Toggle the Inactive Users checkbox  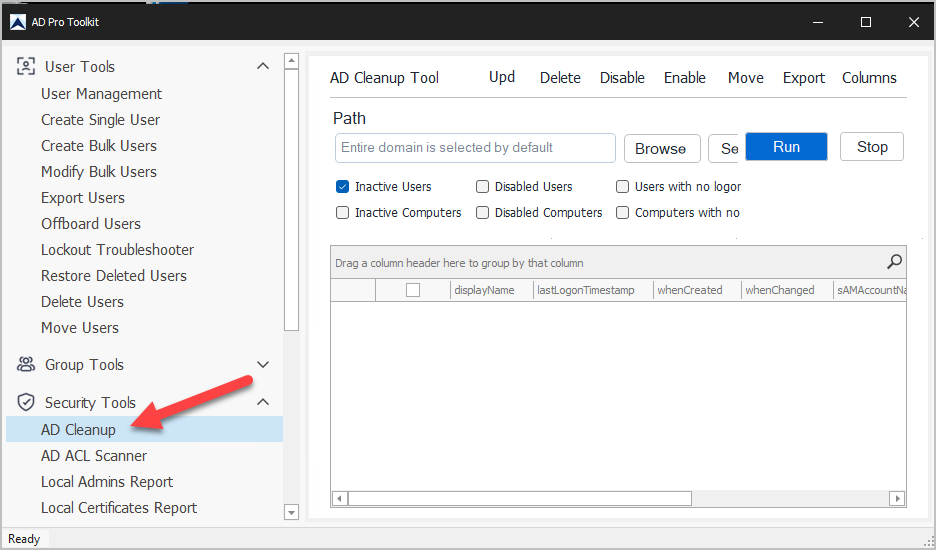(x=342, y=187)
